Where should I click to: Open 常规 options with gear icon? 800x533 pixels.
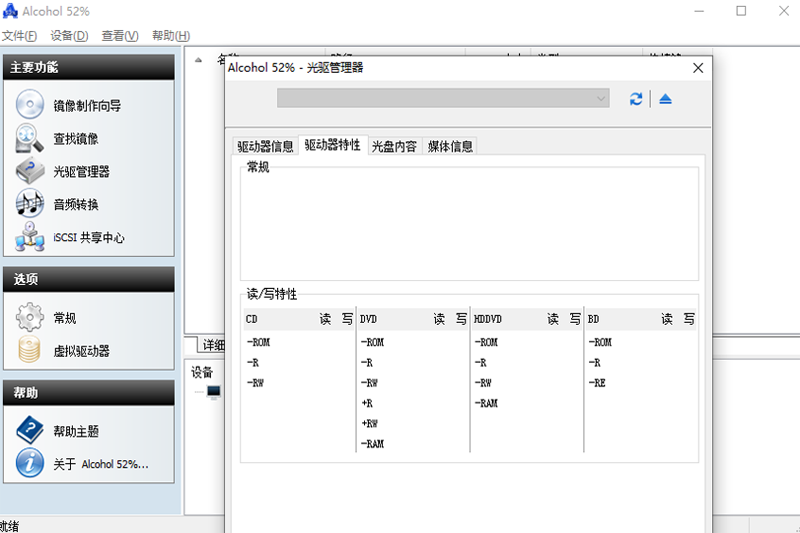pyautogui.click(x=30, y=318)
